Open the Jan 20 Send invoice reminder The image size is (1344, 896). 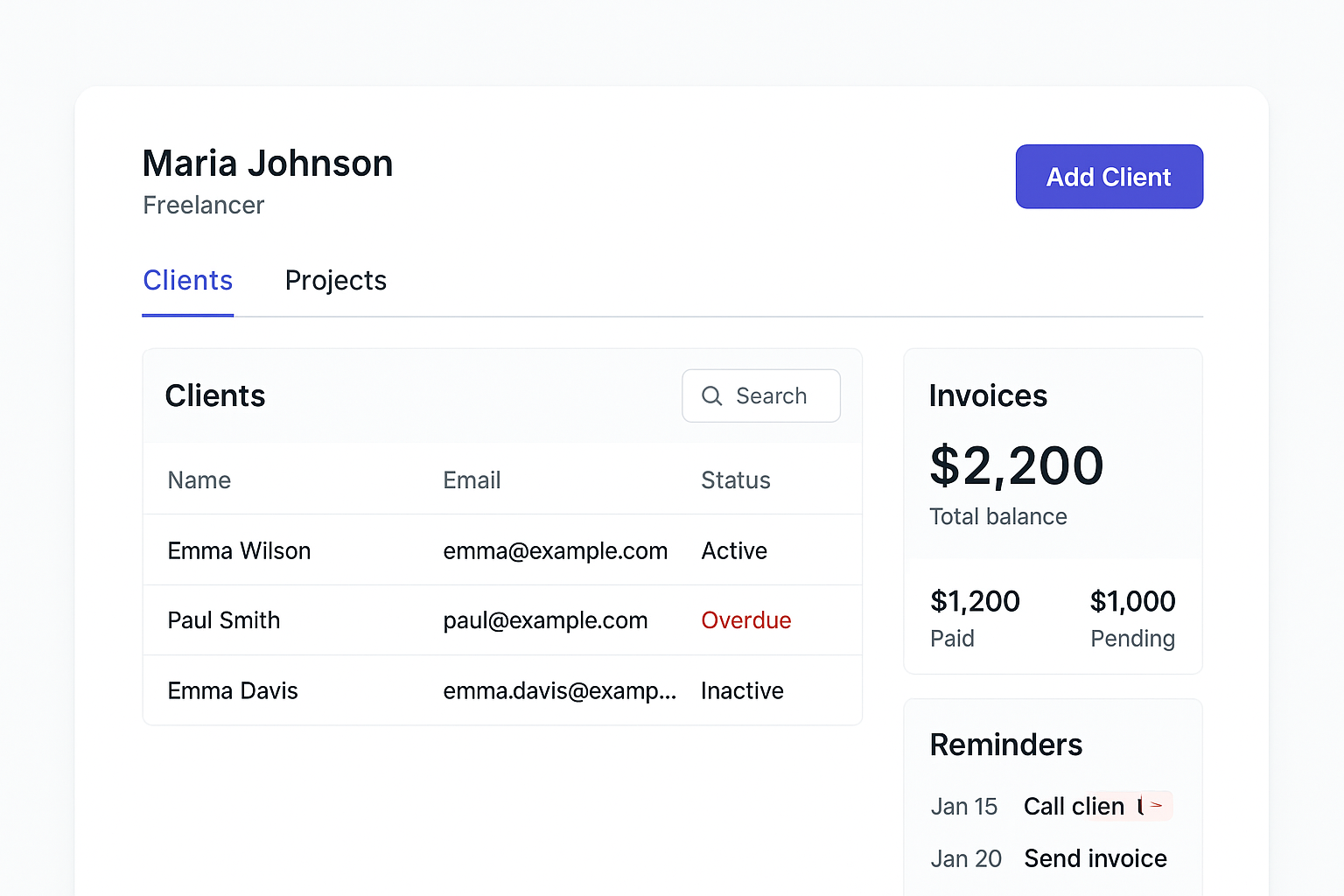(x=1095, y=858)
